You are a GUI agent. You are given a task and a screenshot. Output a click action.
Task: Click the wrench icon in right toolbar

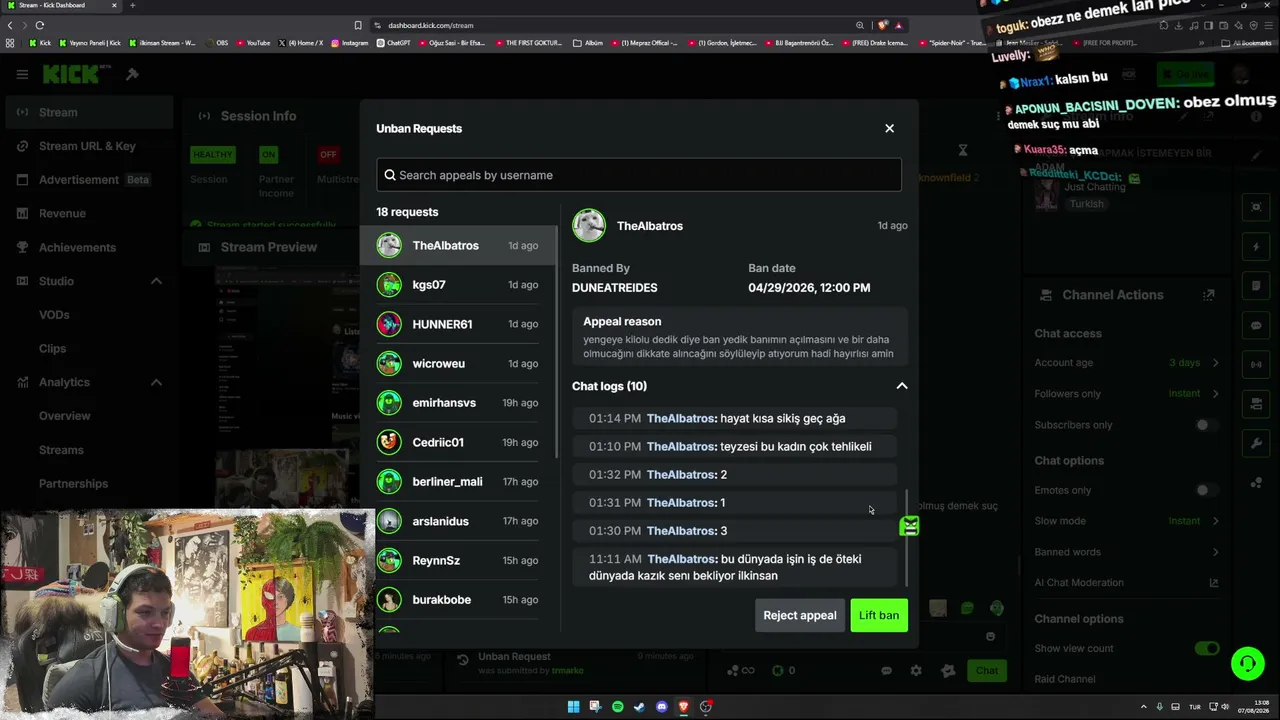[x=1257, y=443]
